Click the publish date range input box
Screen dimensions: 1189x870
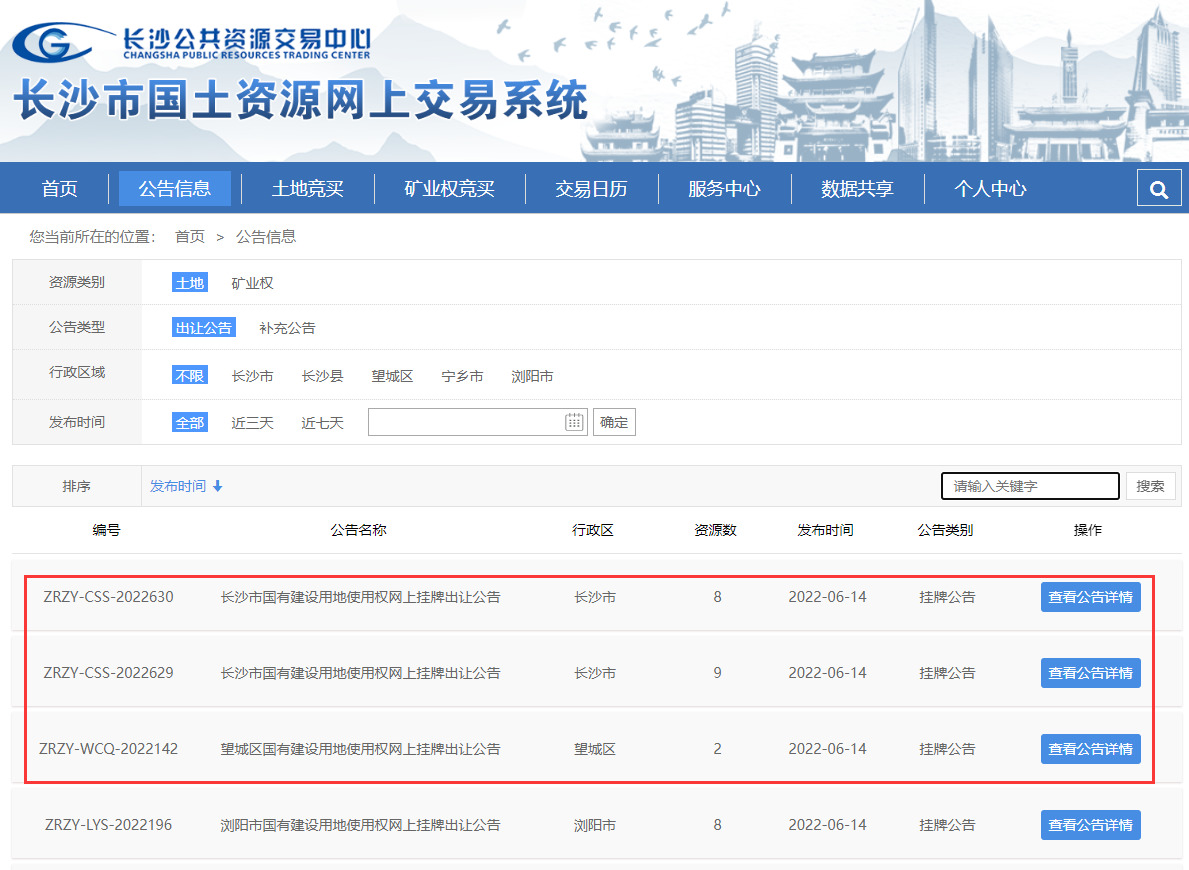coord(465,422)
